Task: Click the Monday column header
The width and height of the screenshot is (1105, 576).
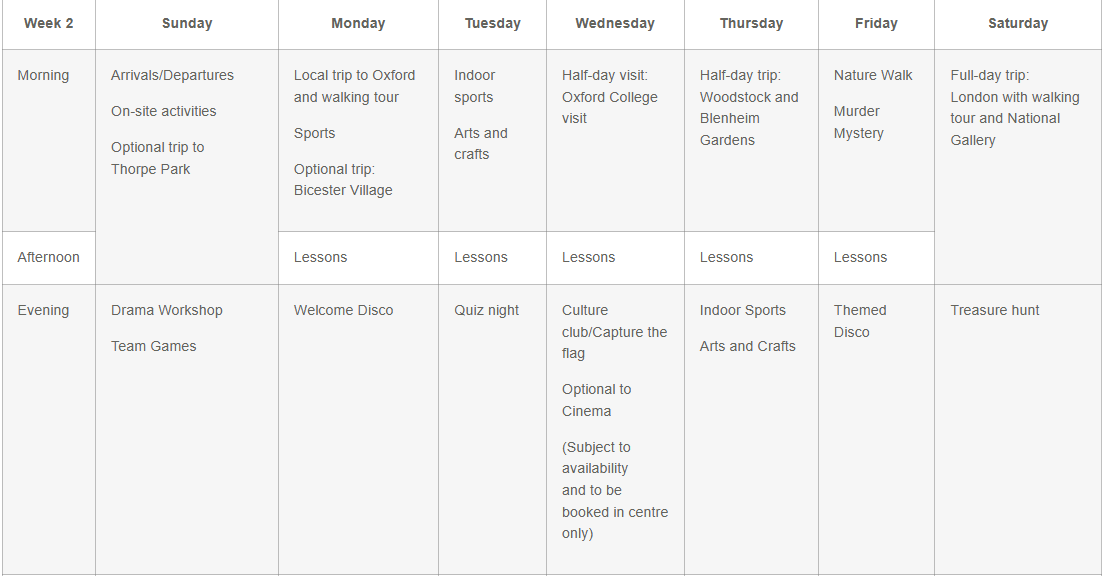Action: pos(358,24)
